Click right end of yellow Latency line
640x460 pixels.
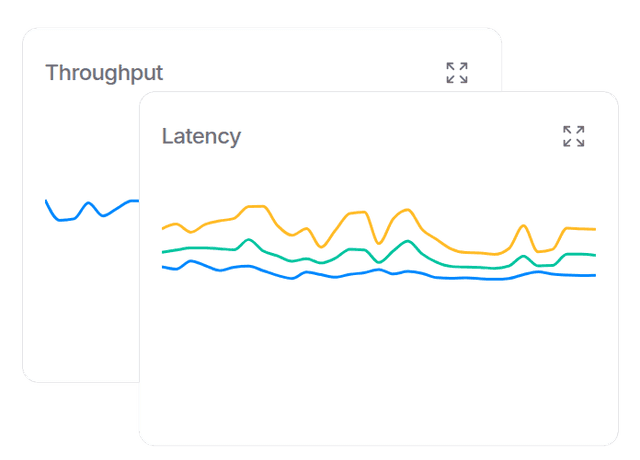coord(595,230)
